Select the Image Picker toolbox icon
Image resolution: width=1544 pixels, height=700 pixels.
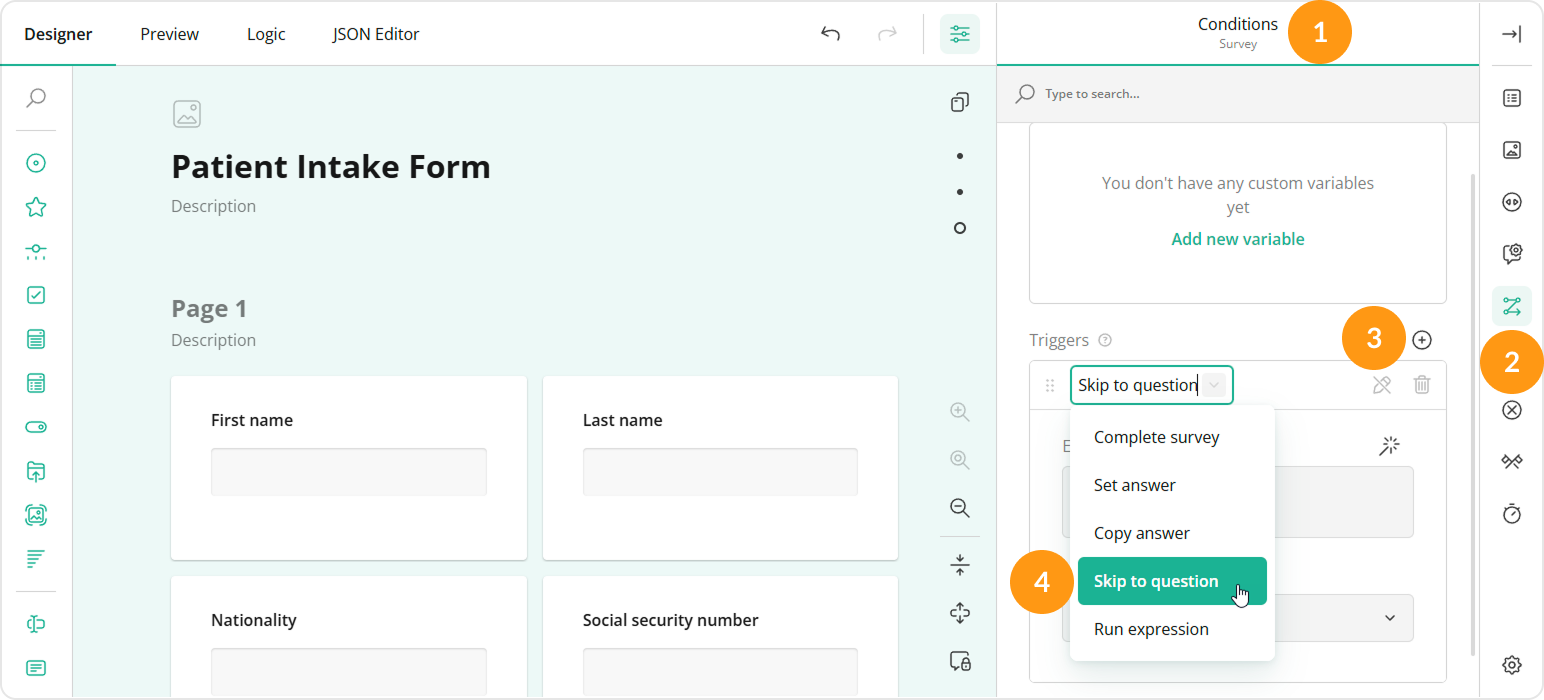tap(35, 514)
